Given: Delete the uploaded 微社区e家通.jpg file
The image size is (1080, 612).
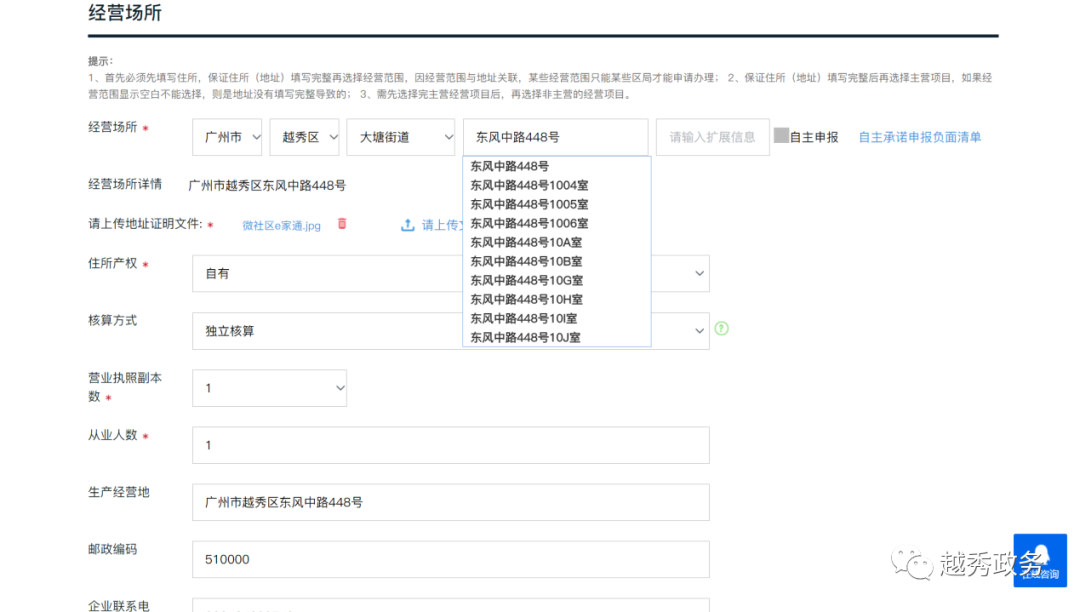Looking at the screenshot, I should point(342,224).
